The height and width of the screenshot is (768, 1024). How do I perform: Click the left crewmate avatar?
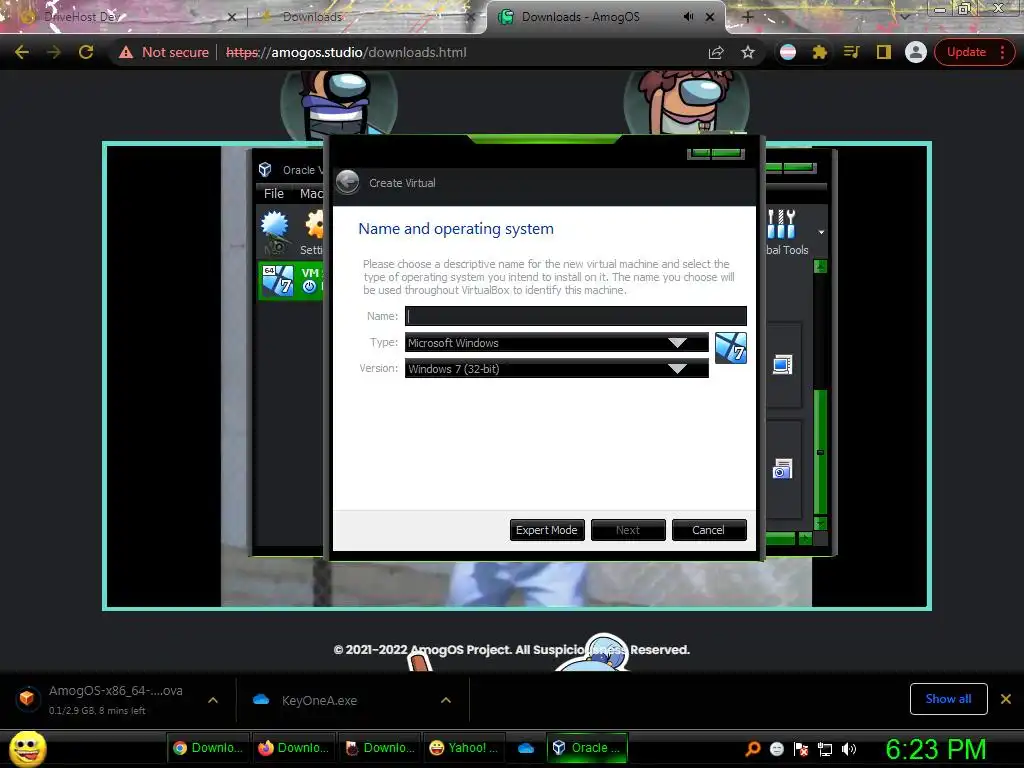(x=339, y=104)
